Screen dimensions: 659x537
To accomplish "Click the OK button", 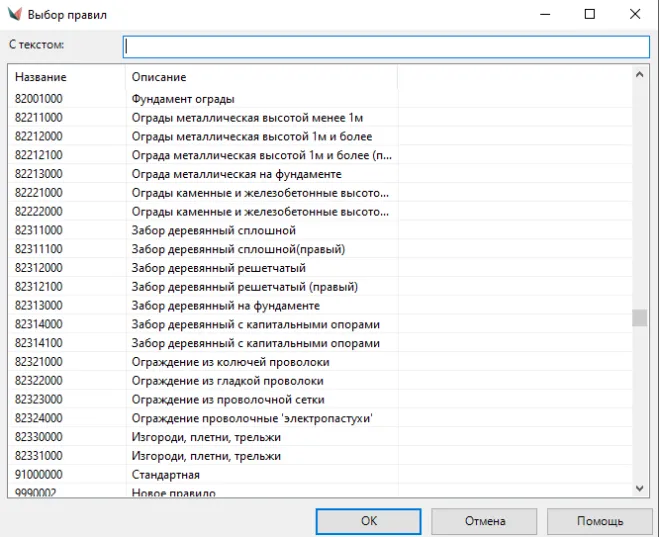I will pos(368,521).
